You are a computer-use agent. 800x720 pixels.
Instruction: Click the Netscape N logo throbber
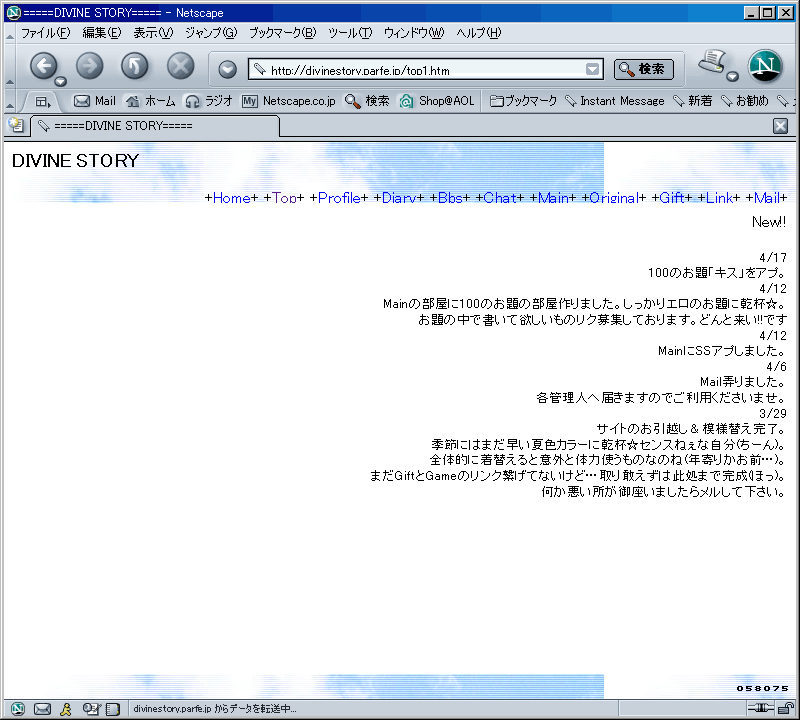[x=765, y=66]
